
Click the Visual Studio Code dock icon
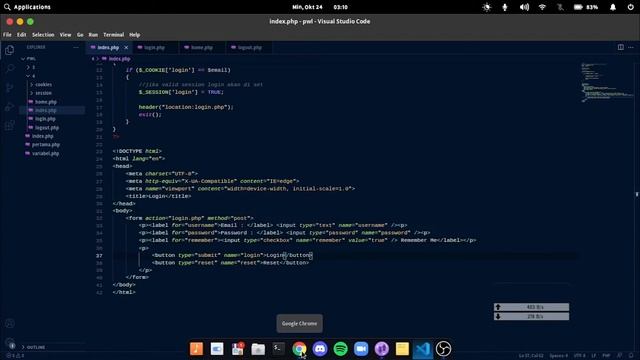[423, 349]
